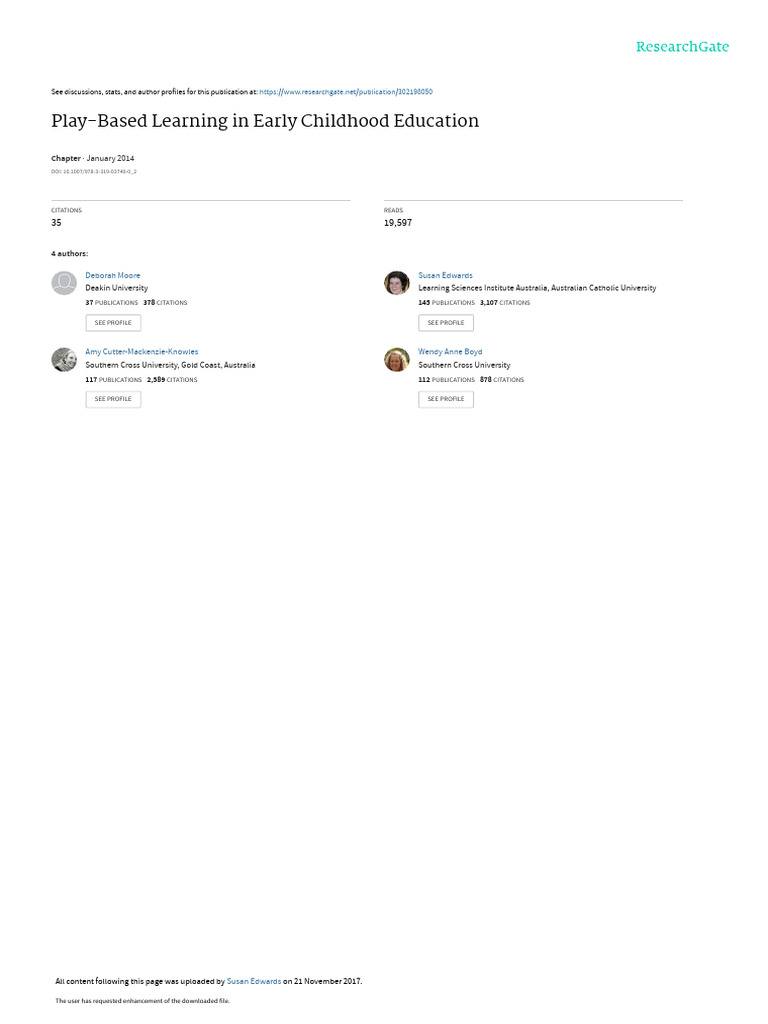Click See Profile under Wendy Anne Boyd
Viewport: 768px width, 1024px height.
(446, 399)
